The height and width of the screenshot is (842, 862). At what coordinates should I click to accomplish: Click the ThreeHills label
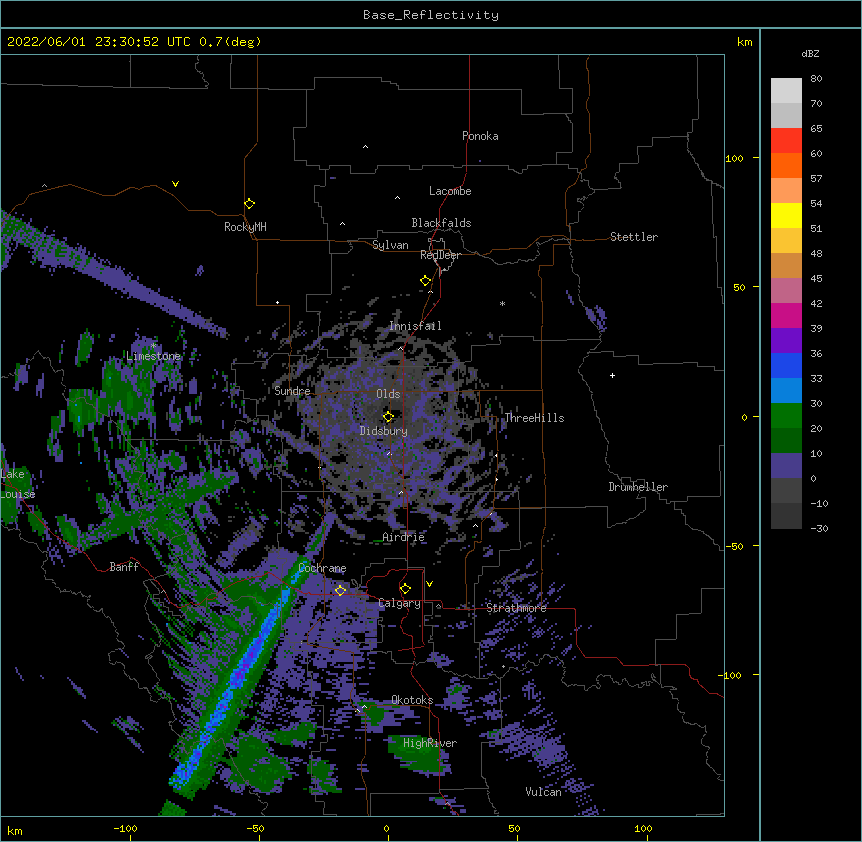tap(534, 418)
